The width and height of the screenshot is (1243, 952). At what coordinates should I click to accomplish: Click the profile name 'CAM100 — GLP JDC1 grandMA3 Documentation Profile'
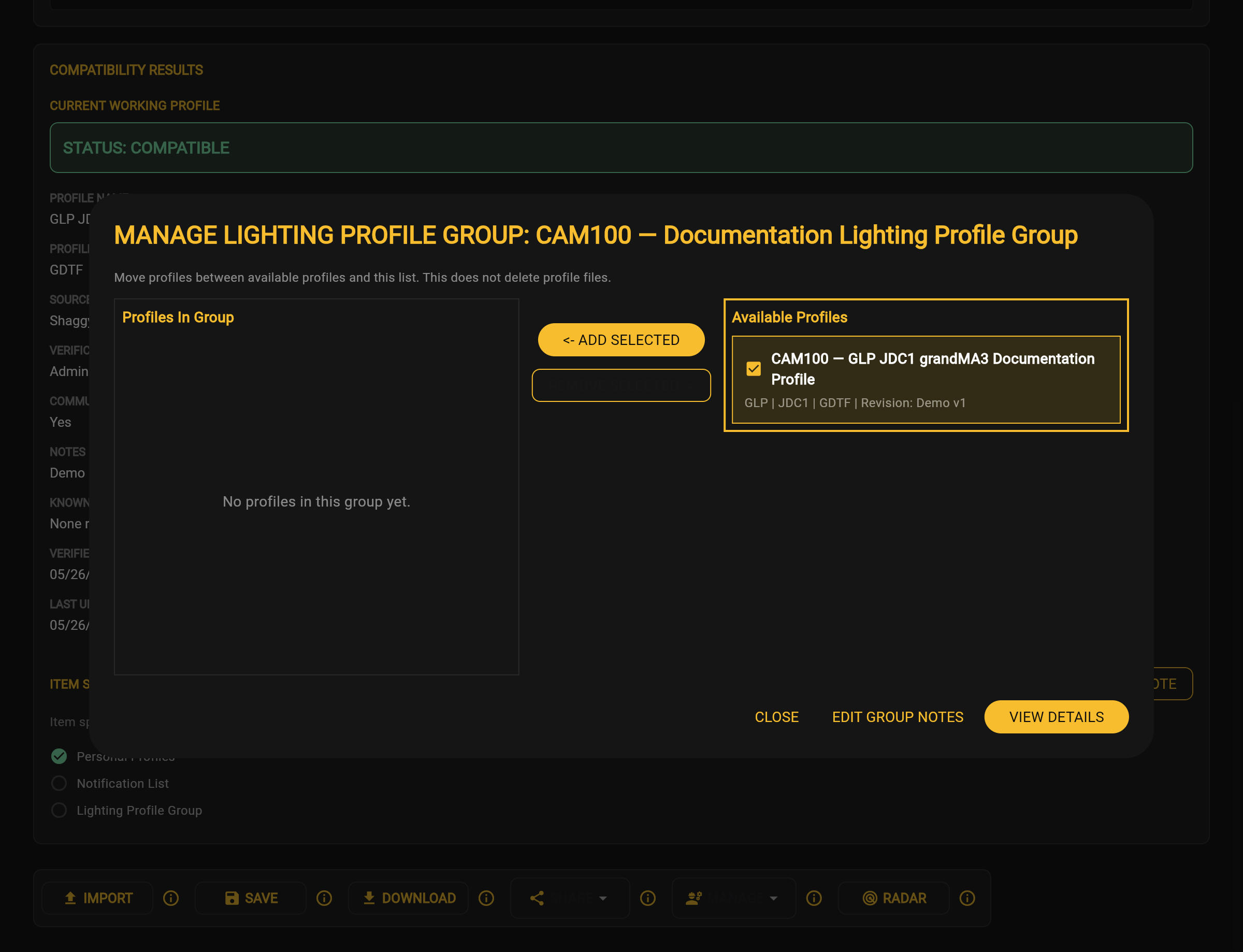[x=933, y=369]
